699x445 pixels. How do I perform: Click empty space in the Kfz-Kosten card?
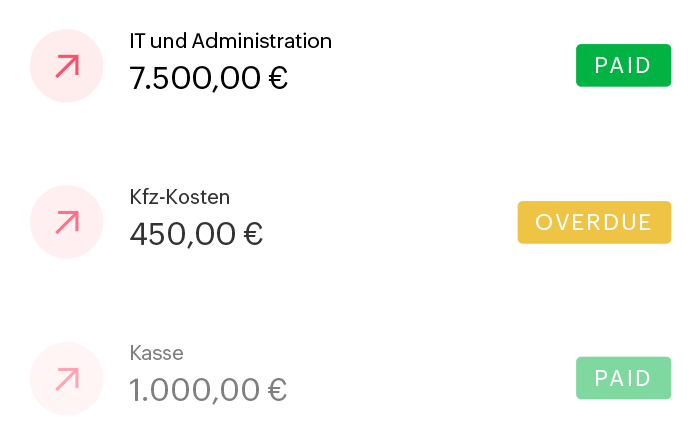point(400,222)
